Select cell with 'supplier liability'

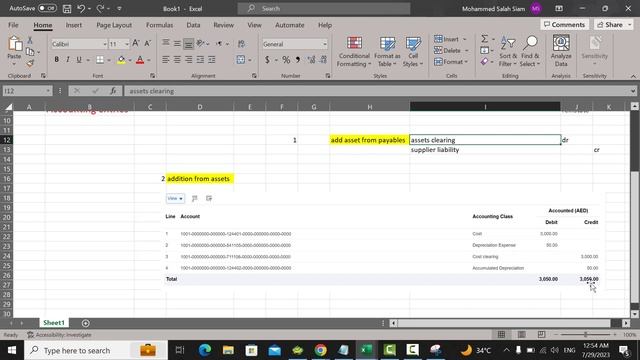(485, 150)
